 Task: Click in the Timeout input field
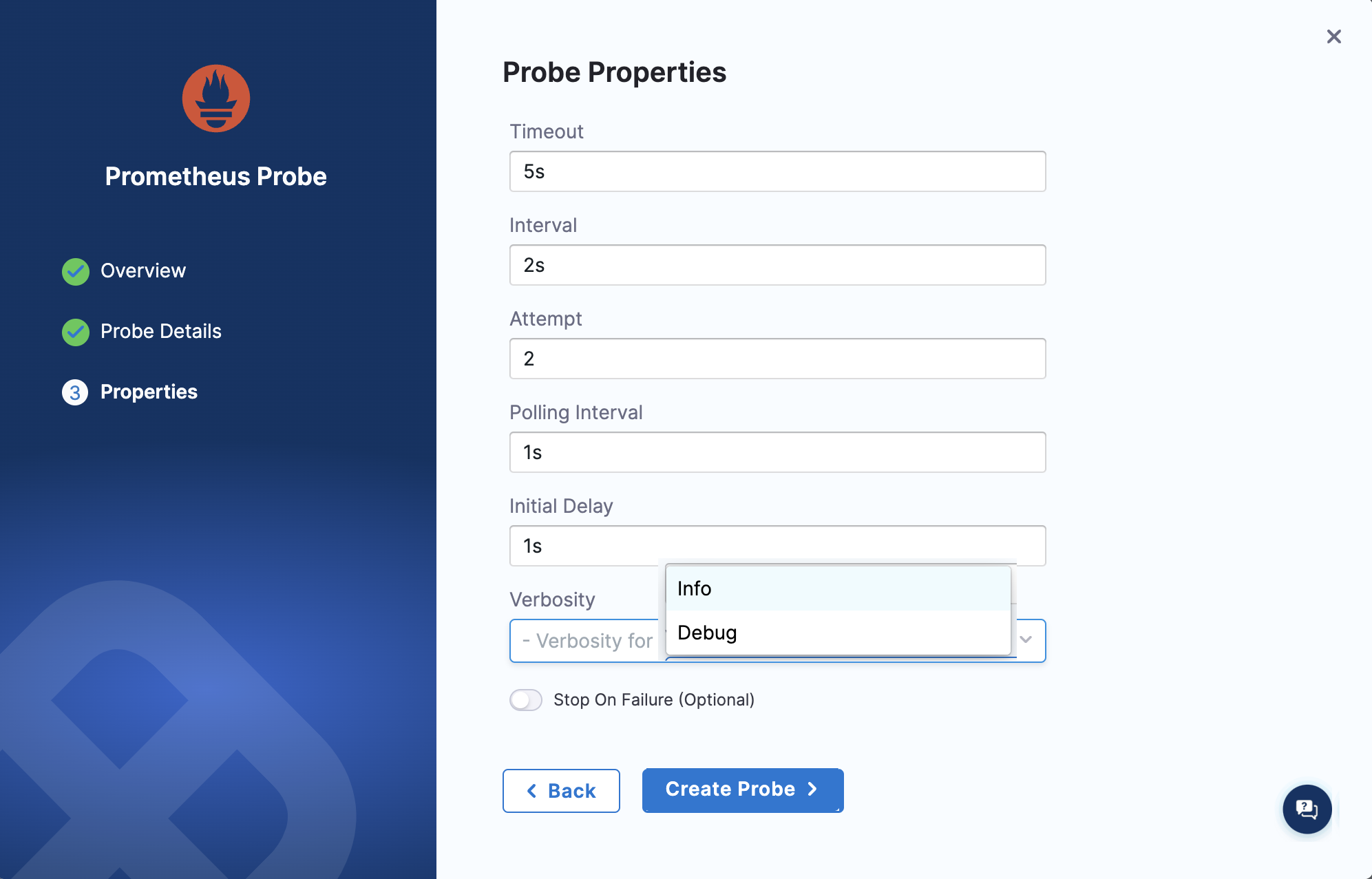coord(777,171)
